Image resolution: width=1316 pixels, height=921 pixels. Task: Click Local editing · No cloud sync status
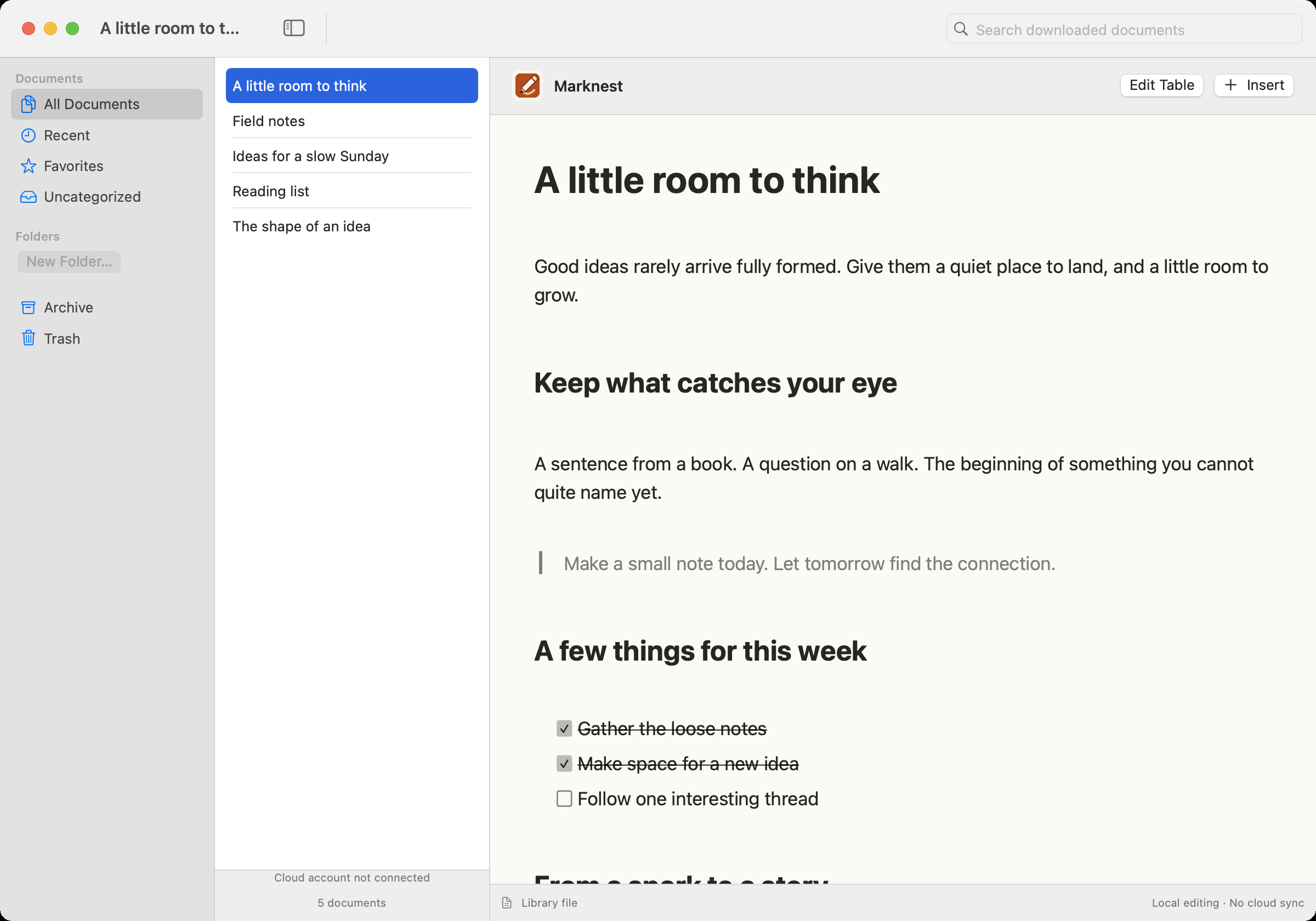point(1227,903)
